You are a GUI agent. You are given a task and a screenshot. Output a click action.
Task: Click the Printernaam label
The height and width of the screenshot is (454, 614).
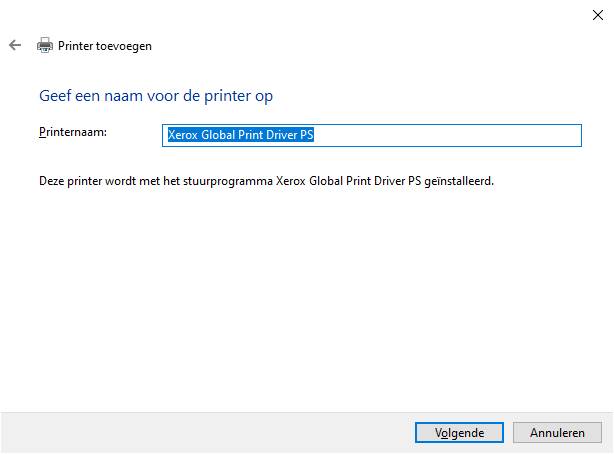pyautogui.click(x=73, y=132)
